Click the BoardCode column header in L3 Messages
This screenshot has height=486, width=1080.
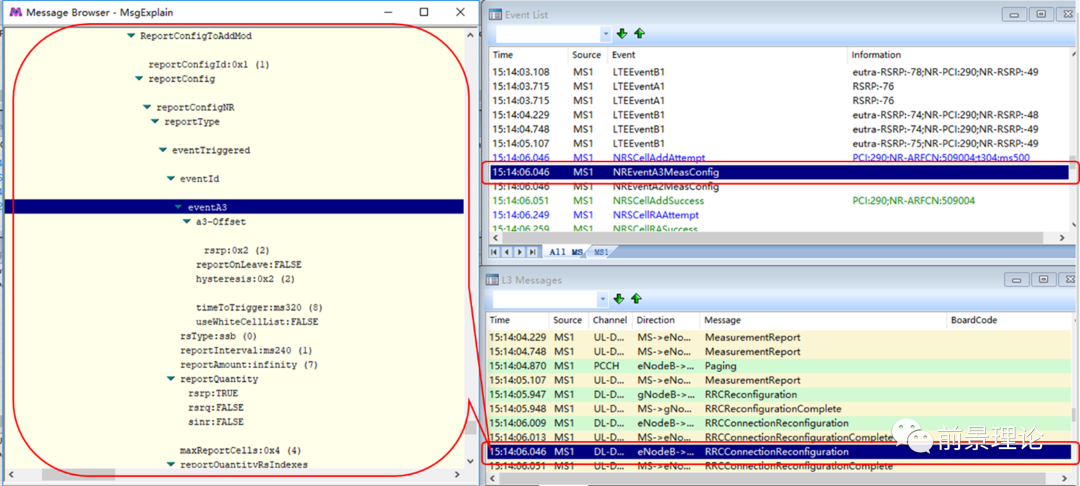point(1007,320)
